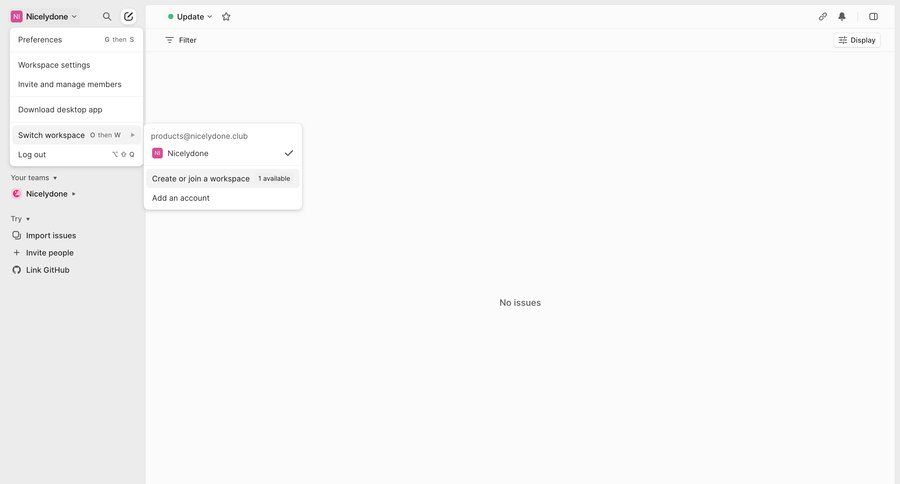Open the Nicelydone workspace dropdown

coord(44,17)
